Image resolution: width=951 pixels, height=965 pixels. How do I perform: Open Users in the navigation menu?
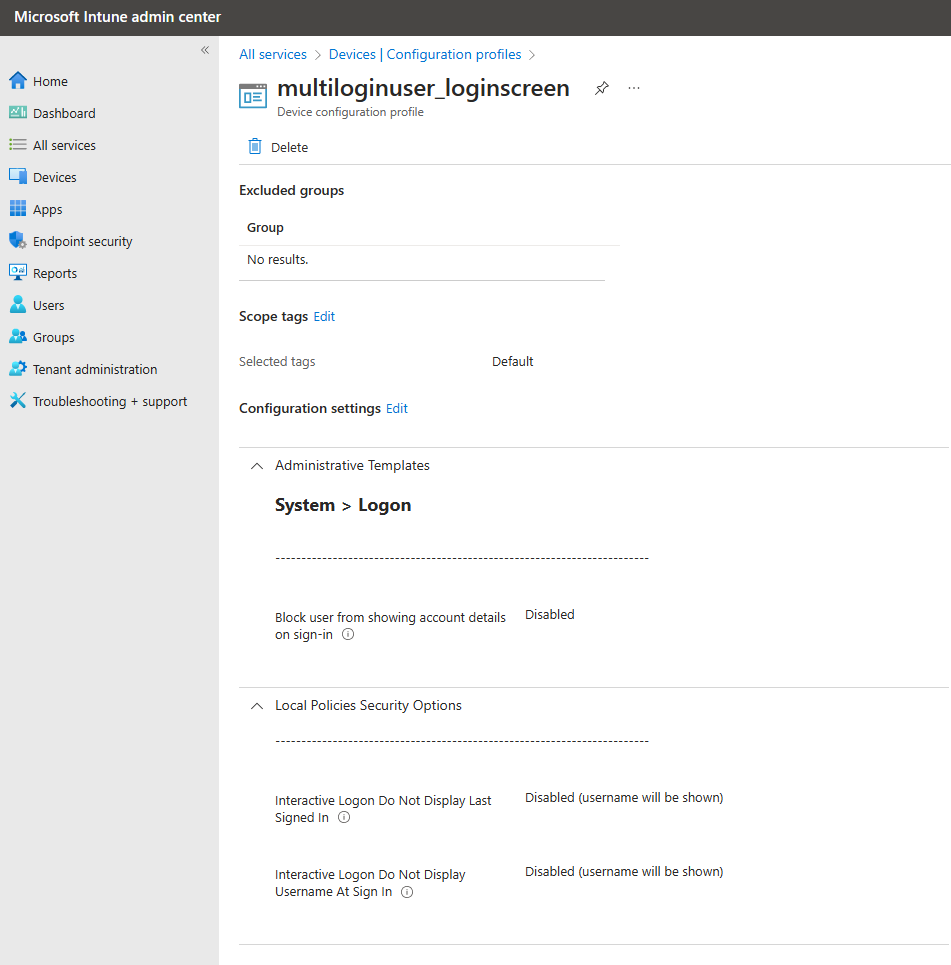49,305
